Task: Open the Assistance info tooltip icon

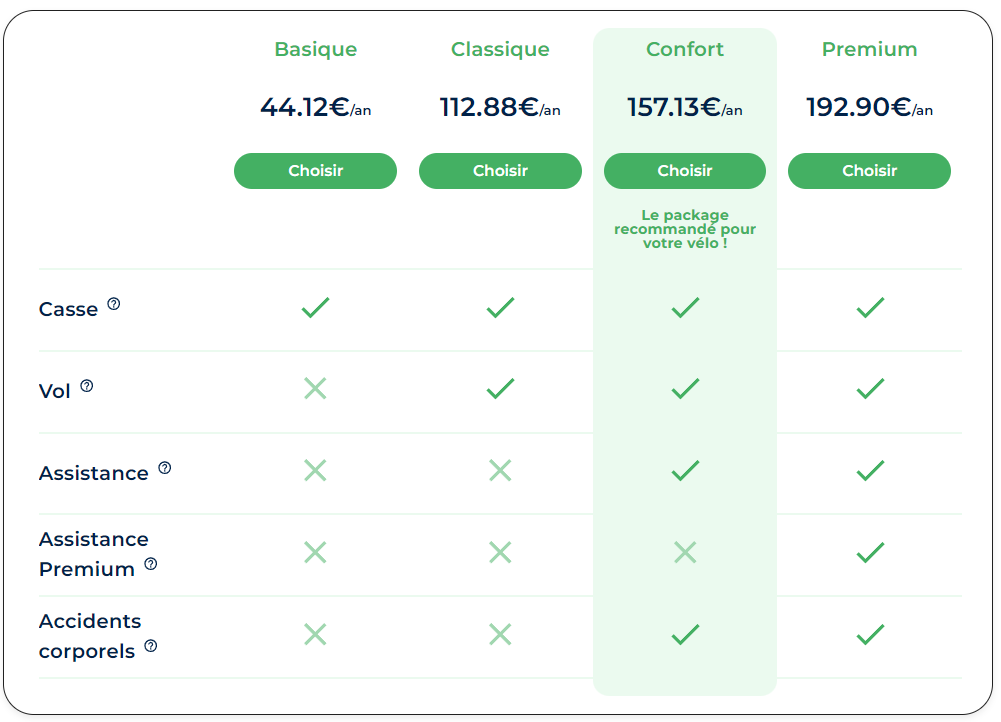Action: point(165,468)
